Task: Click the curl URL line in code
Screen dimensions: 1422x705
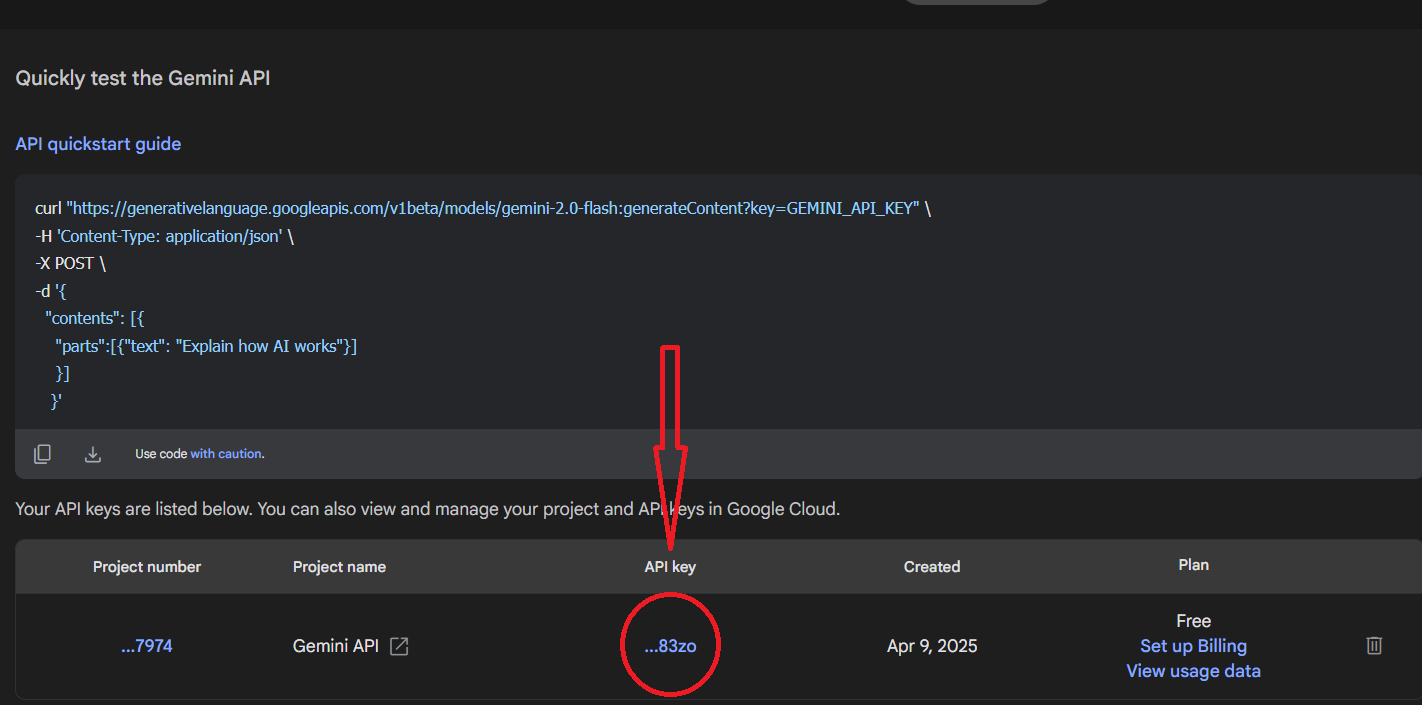Action: [x=483, y=209]
